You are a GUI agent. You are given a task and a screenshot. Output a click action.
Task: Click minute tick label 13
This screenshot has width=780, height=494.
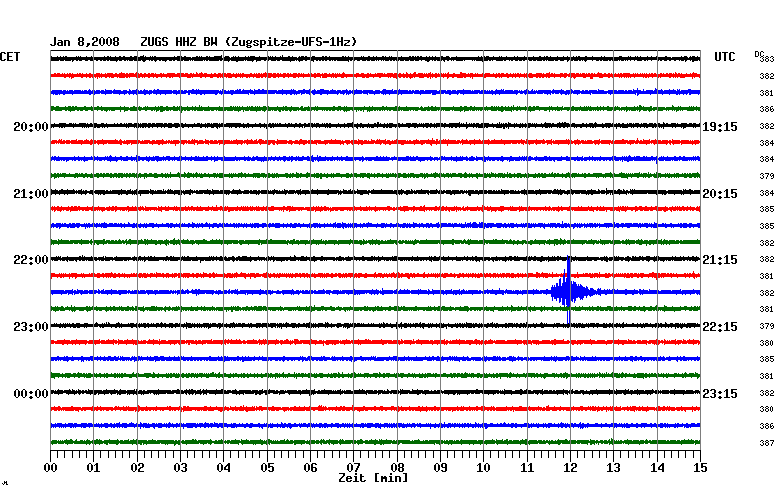coord(614,468)
